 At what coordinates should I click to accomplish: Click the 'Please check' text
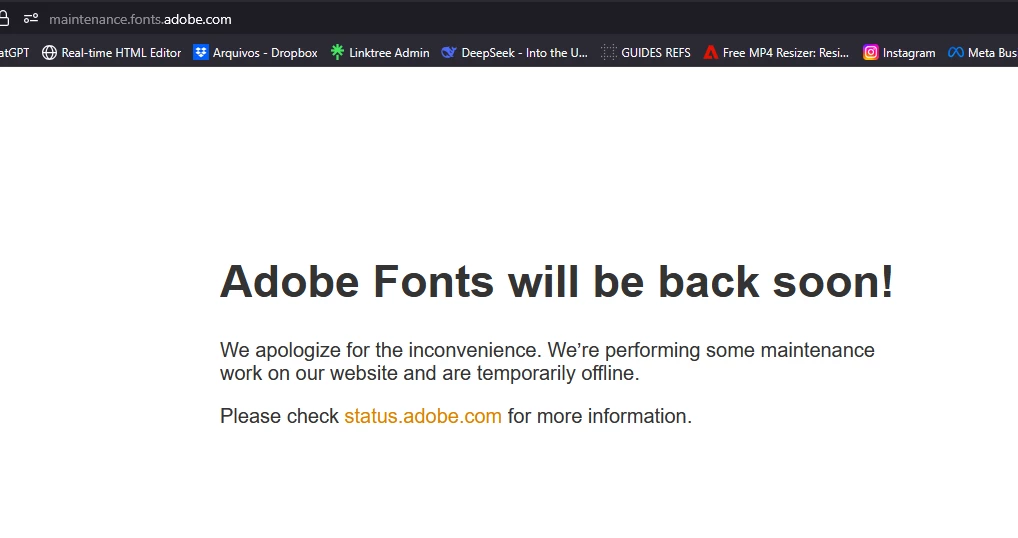[x=279, y=416]
